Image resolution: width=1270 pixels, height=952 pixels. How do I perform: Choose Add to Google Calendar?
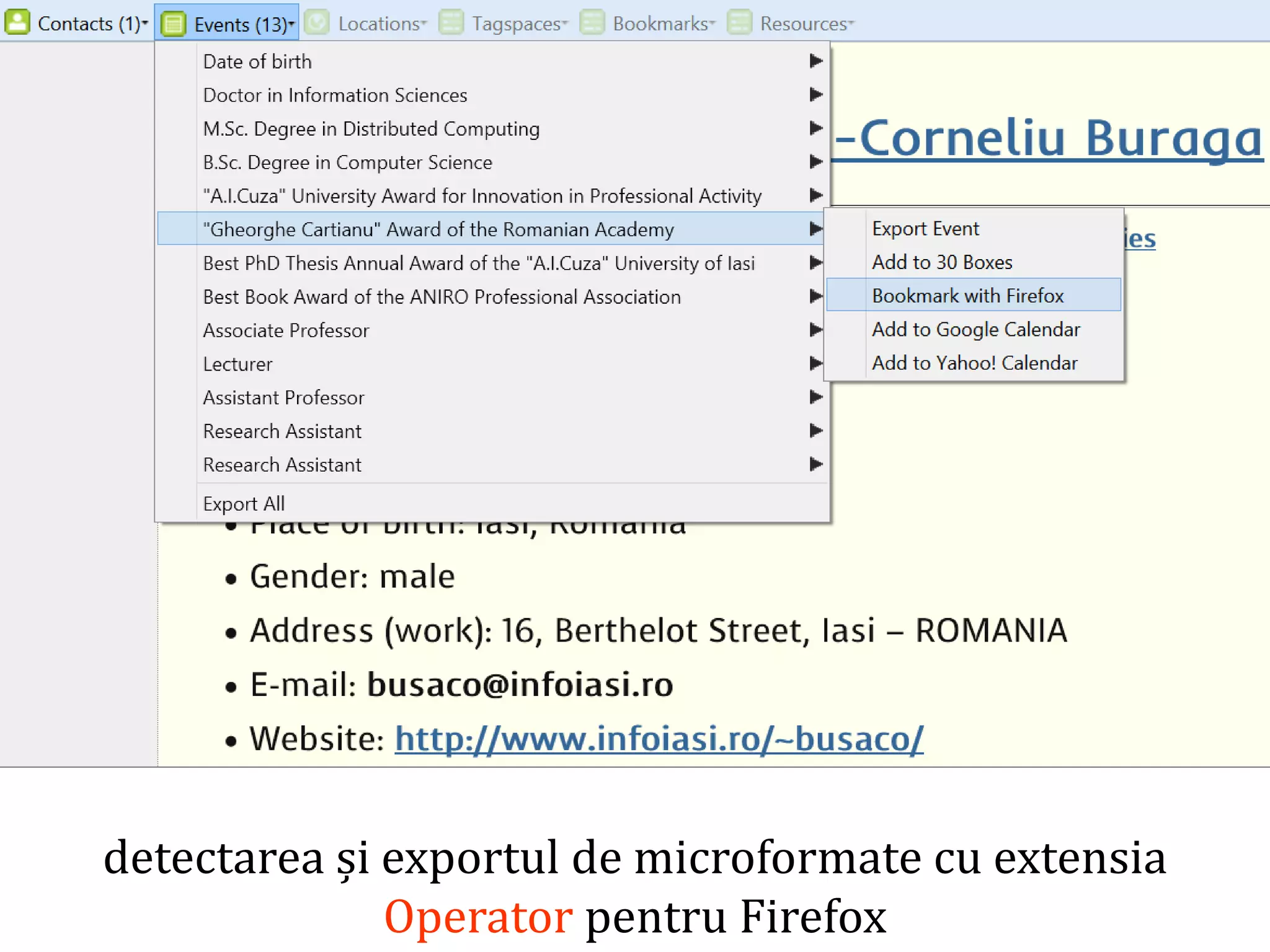[x=974, y=328]
